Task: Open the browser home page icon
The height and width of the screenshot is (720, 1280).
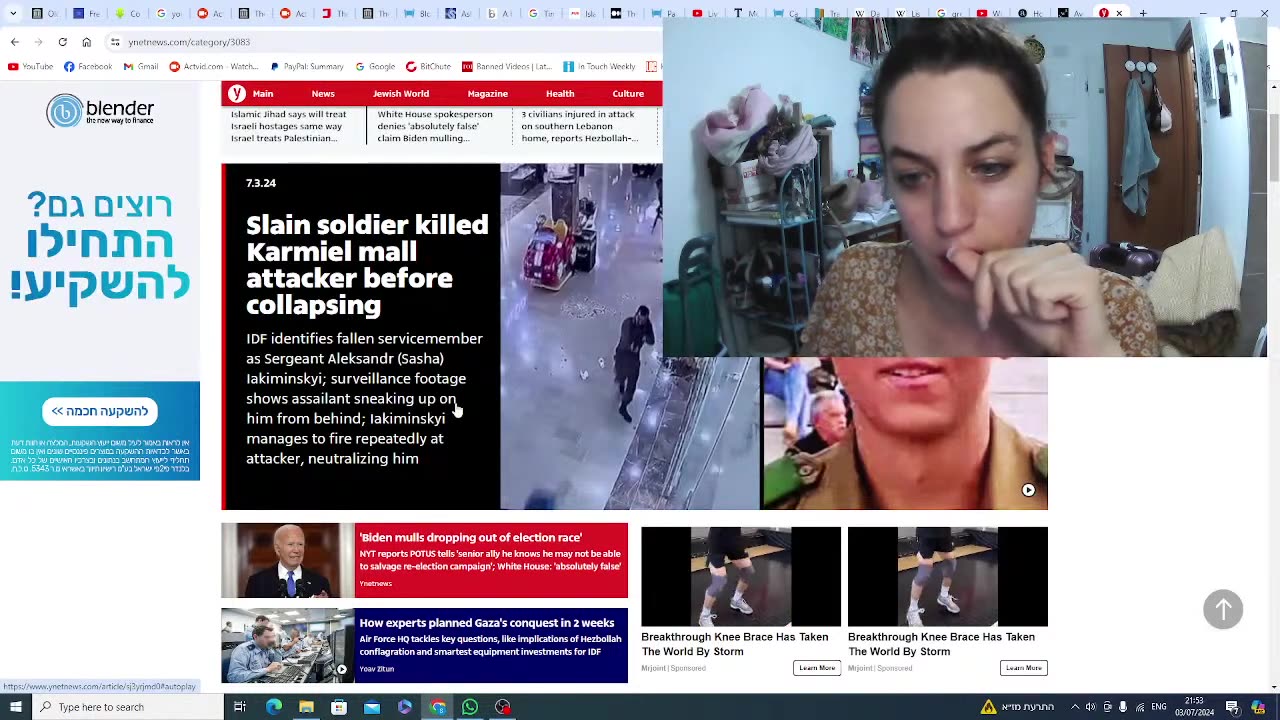Action: tap(86, 42)
